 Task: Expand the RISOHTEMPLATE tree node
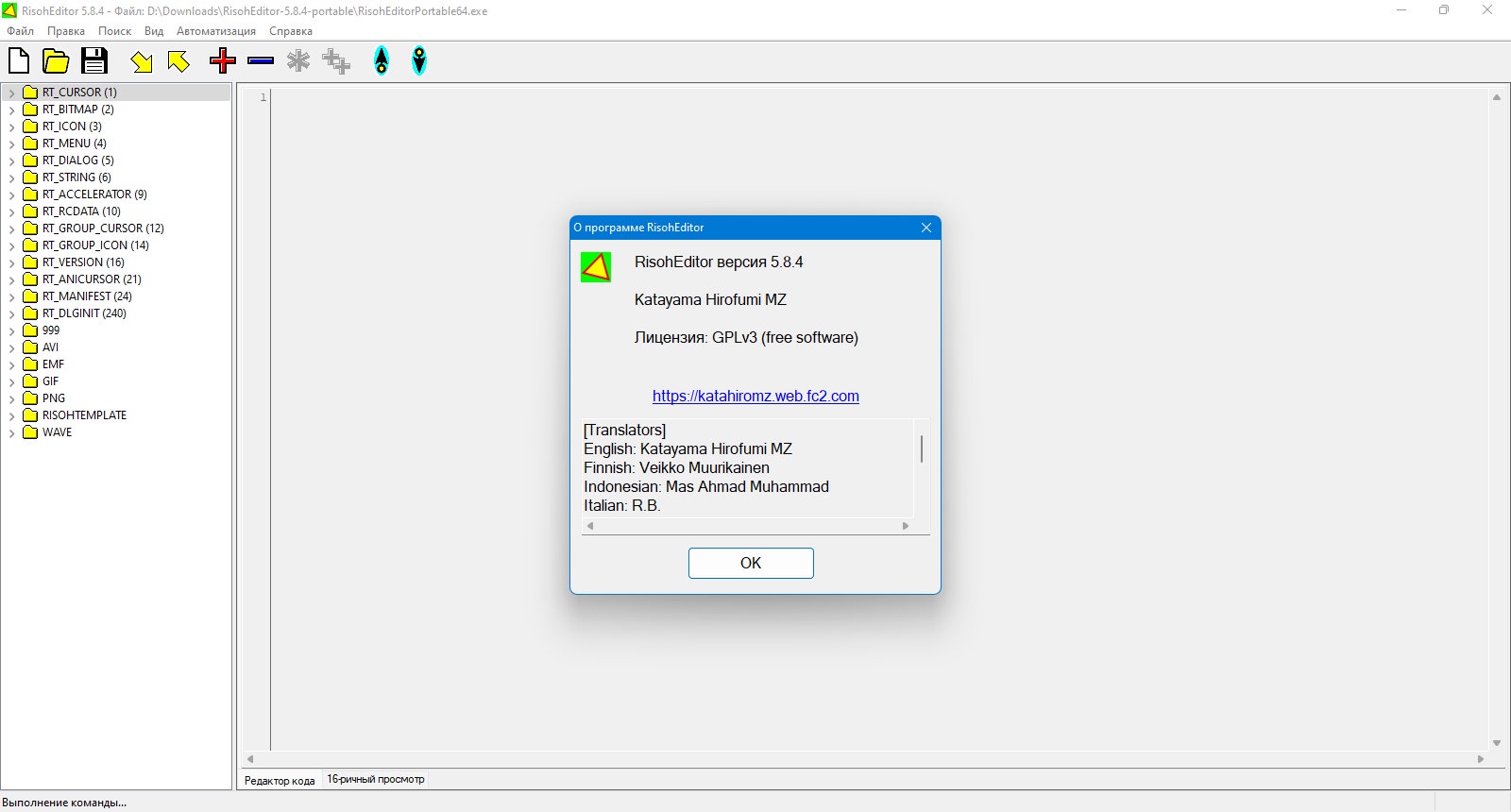click(11, 415)
